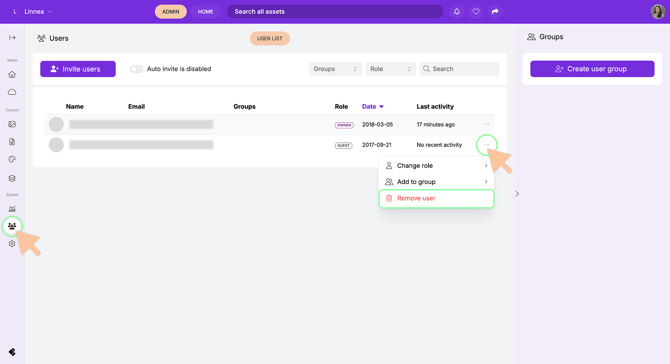Open the palette icon in sidebar
670x364 pixels.
tap(12, 159)
